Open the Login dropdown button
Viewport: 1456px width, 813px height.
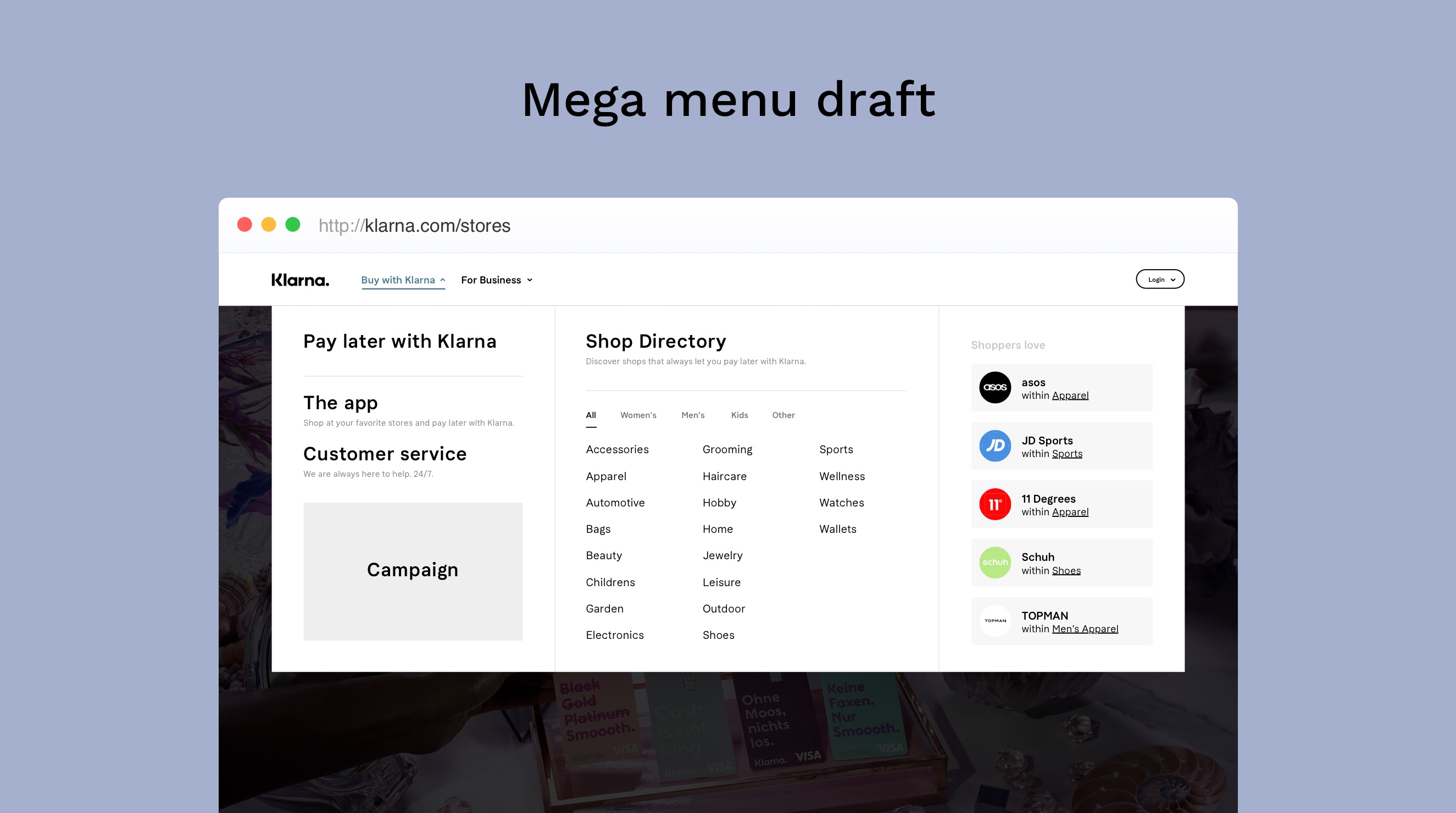pyautogui.click(x=1160, y=280)
